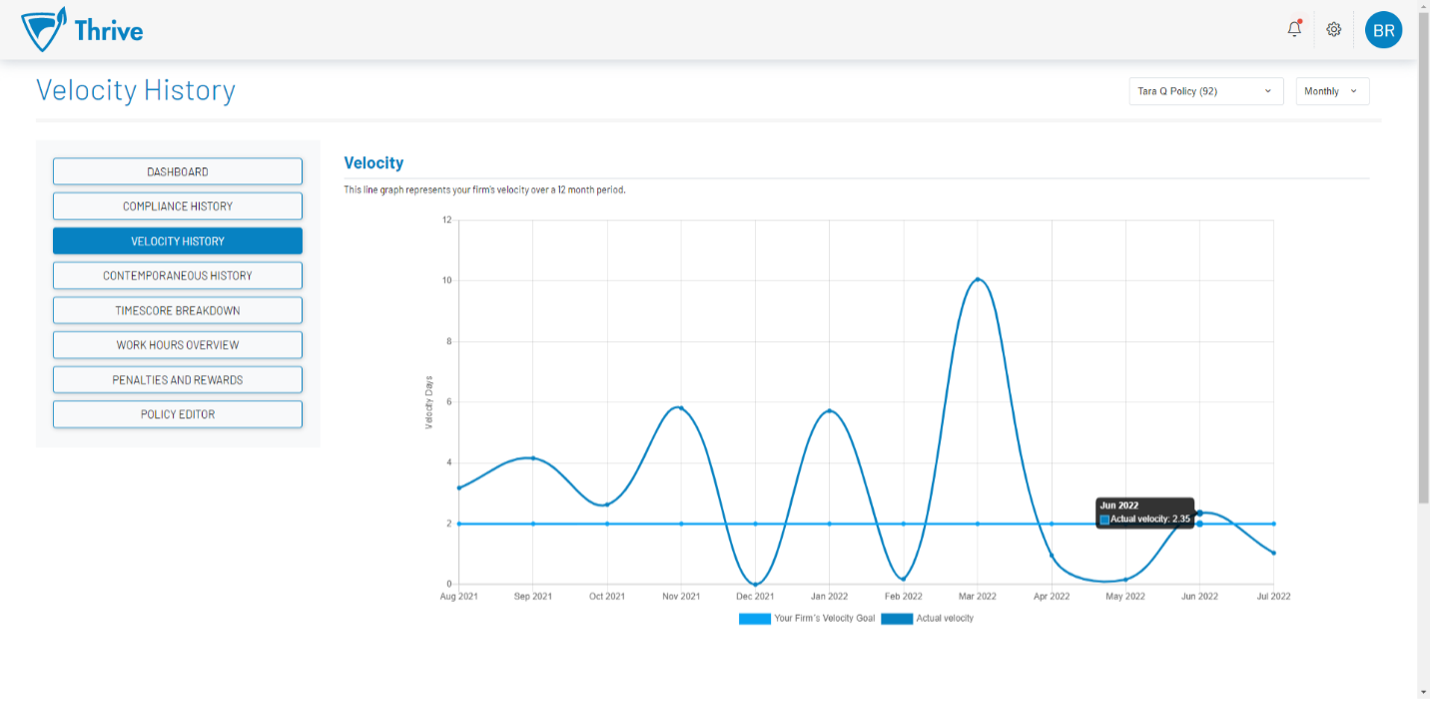Navigate to Penalties and Rewards
Image resolution: width=1430 pixels, height=702 pixels.
pyautogui.click(x=177, y=380)
